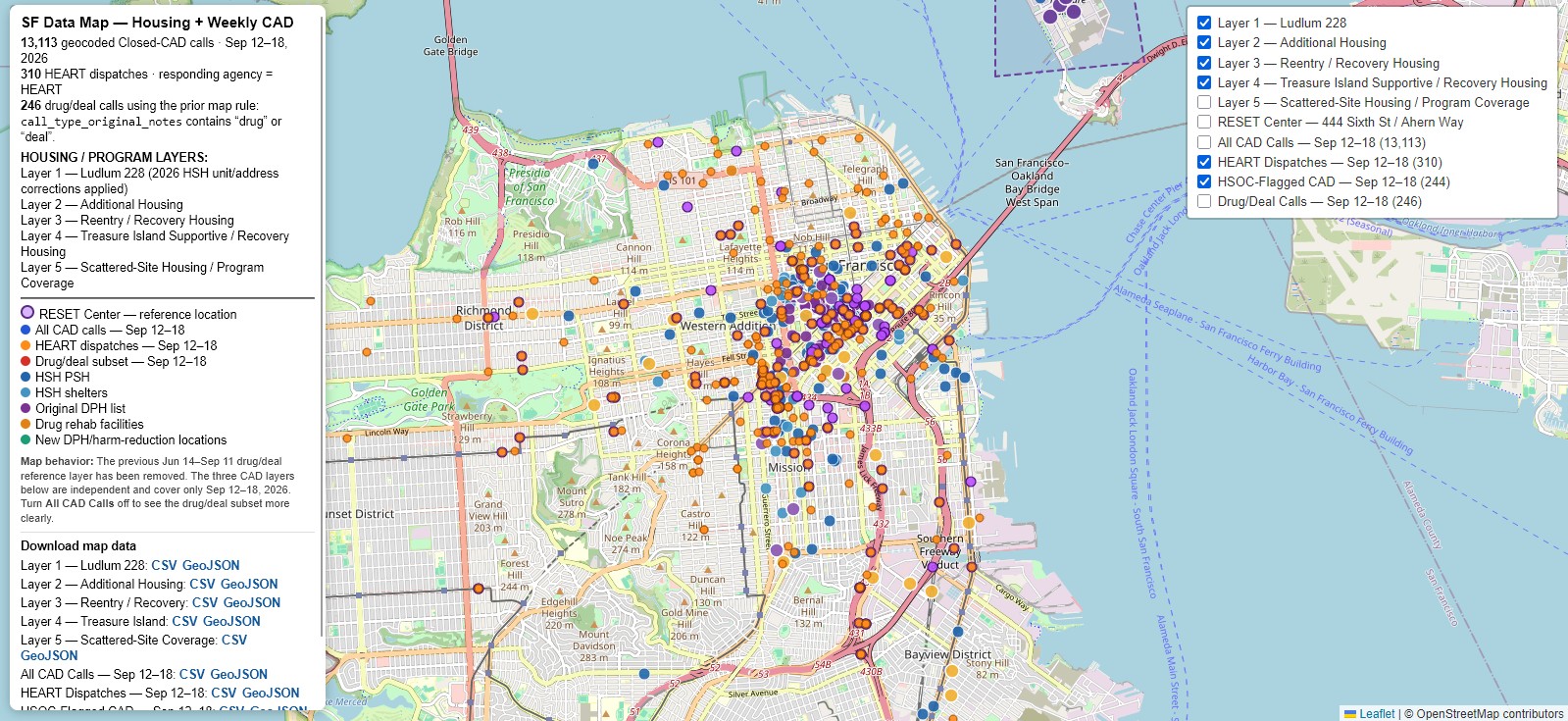The width and height of the screenshot is (1568, 721).
Task: Hide HEART Dispatches Sep 12–18 layer
Action: coord(1204,162)
